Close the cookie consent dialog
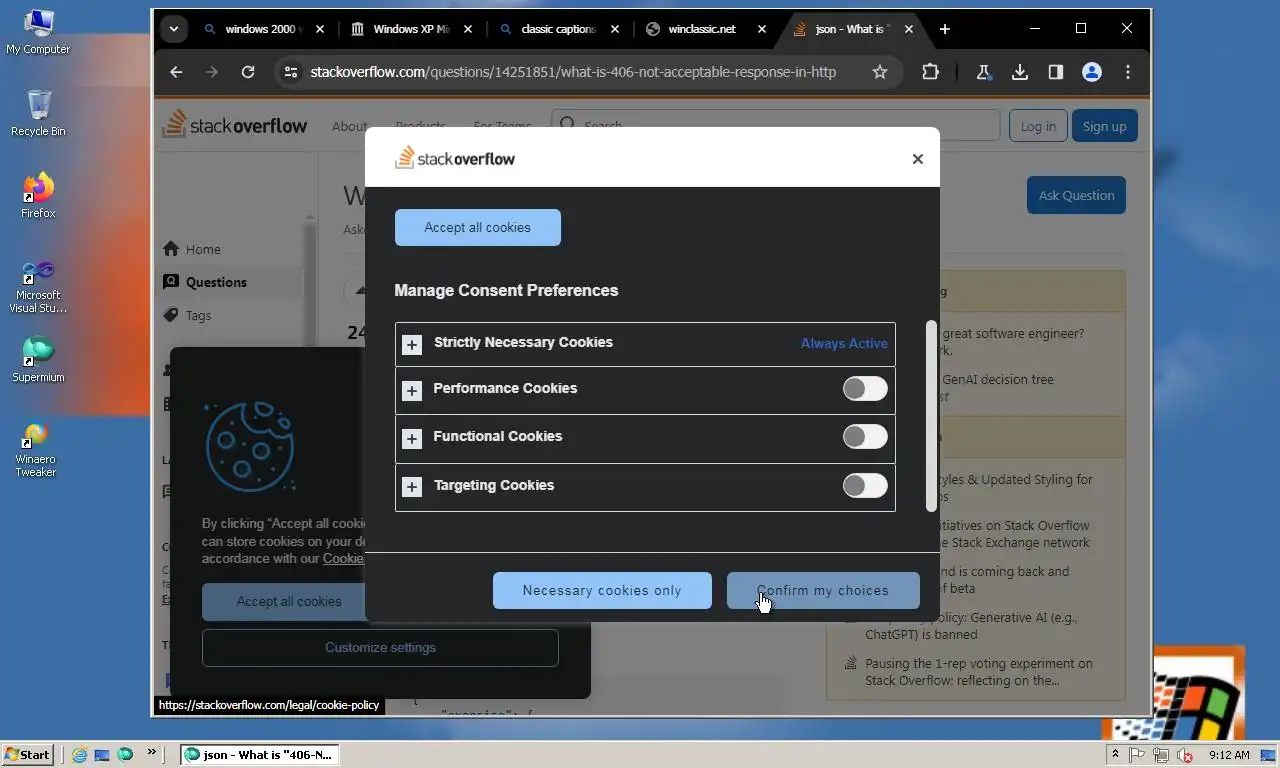 (x=917, y=158)
